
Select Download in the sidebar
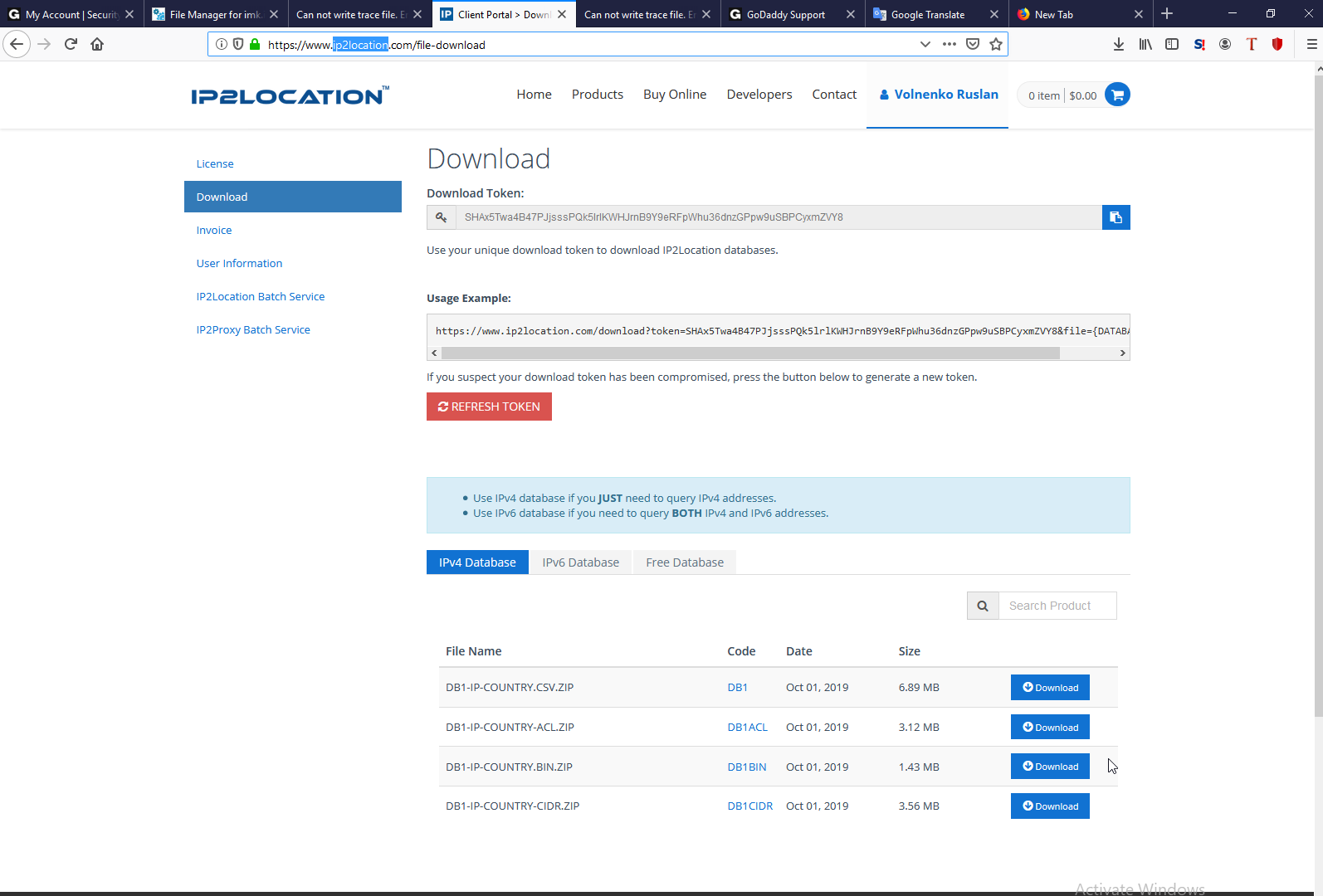pyautogui.click(x=293, y=197)
